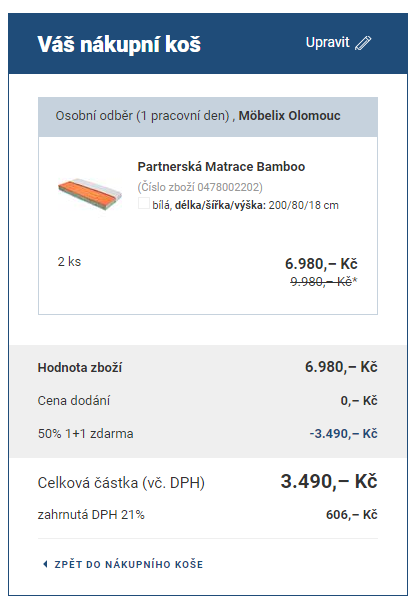Click the 50% 1+1 zdarma discount label
The width and height of the screenshot is (420, 609).
[x=85, y=433]
